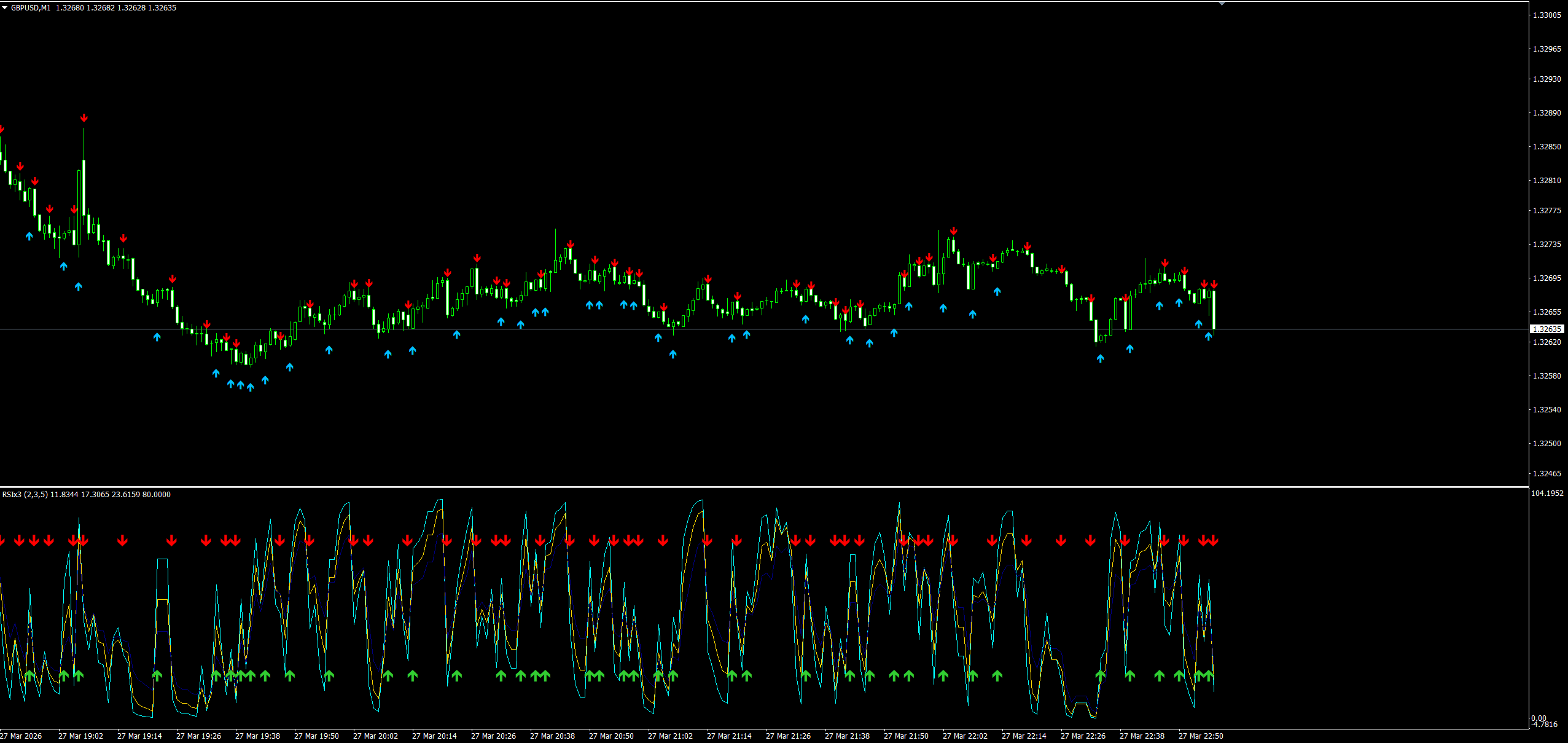Image resolution: width=1568 pixels, height=743 pixels.
Task: Click the GBPUSD,M1 chart title text
Action: tap(31, 8)
